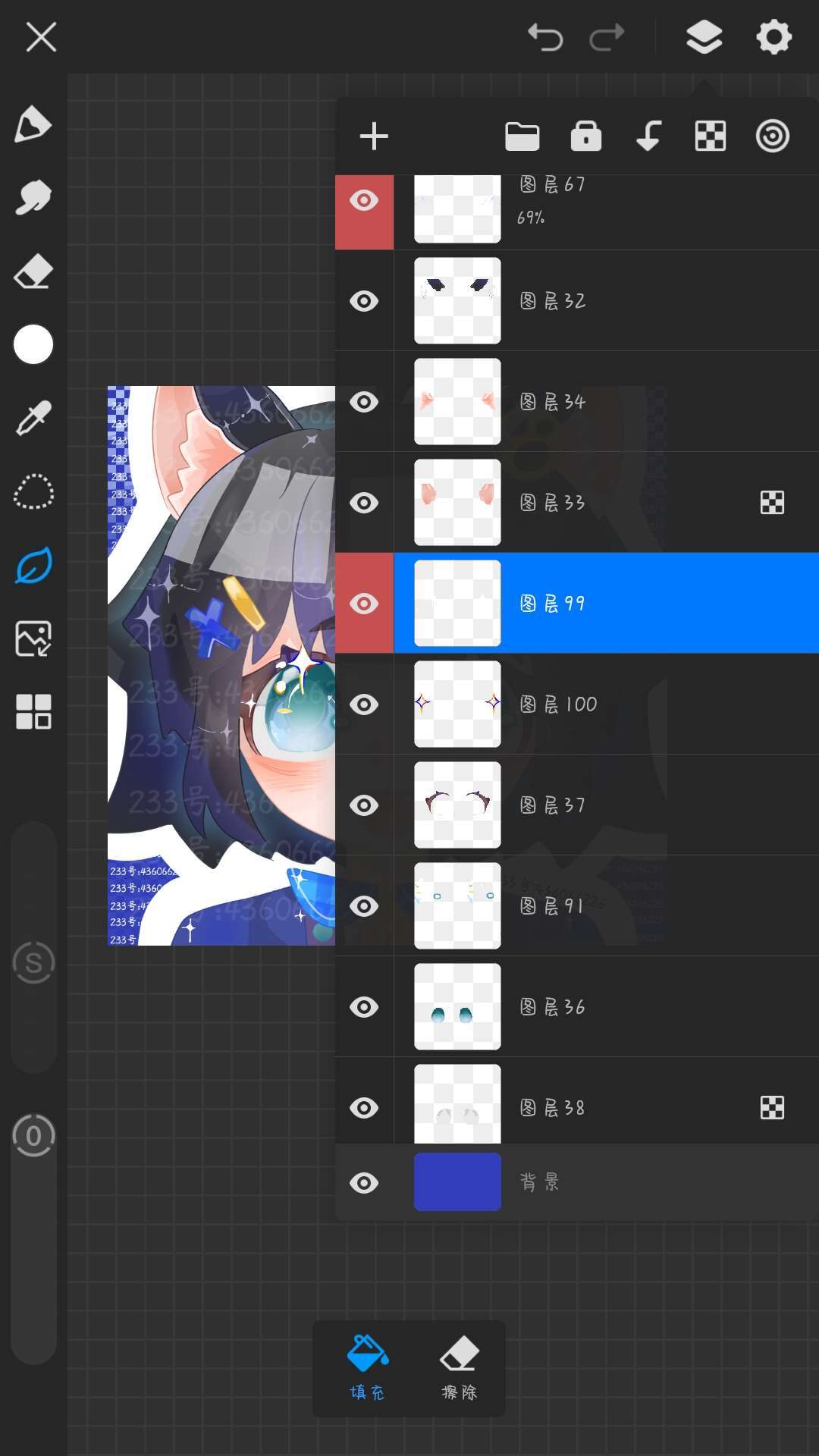
Task: Pick the eyedropper tool
Action: pos(33,418)
